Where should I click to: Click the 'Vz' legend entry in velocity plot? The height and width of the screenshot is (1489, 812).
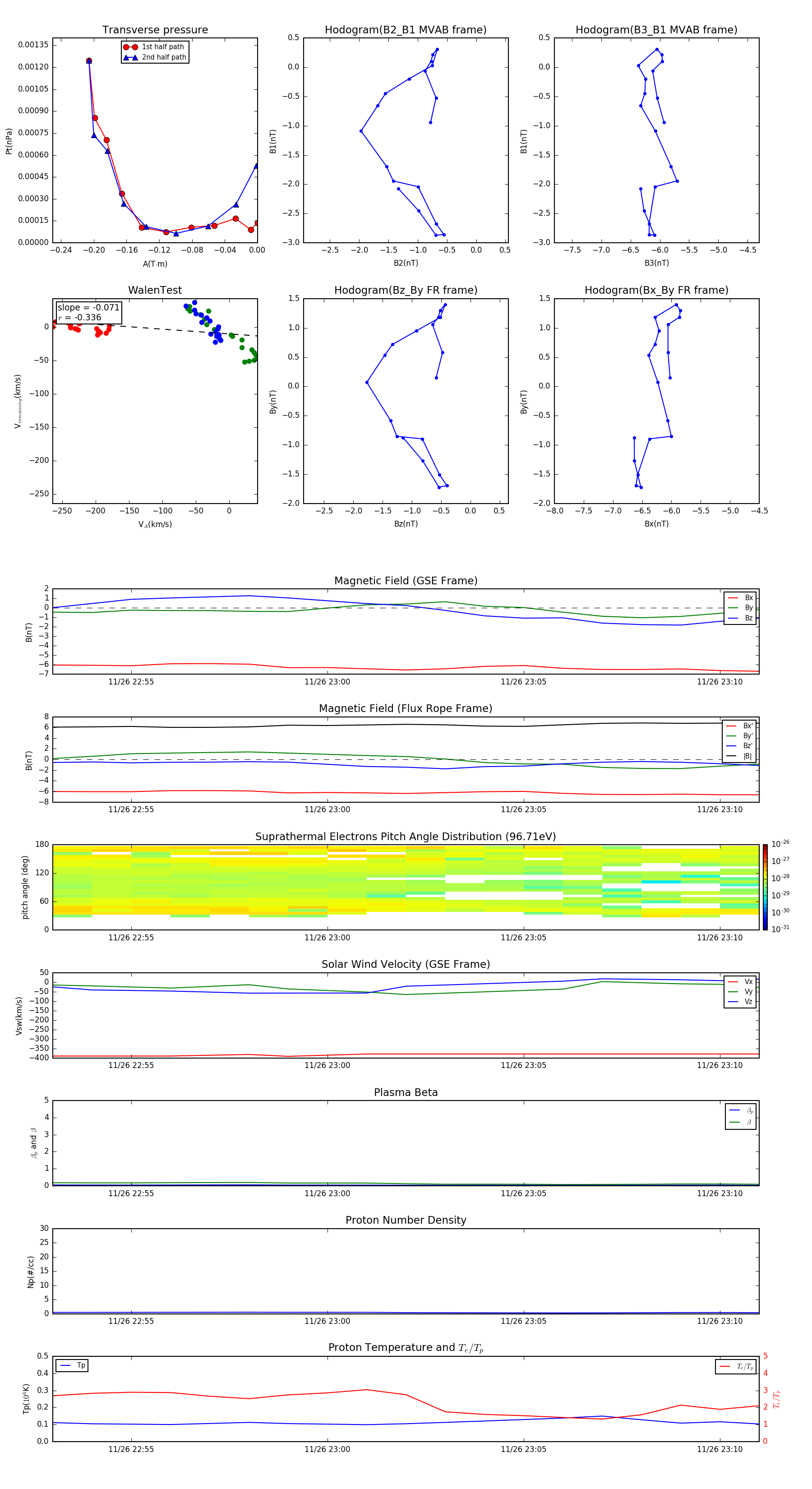[740, 1002]
